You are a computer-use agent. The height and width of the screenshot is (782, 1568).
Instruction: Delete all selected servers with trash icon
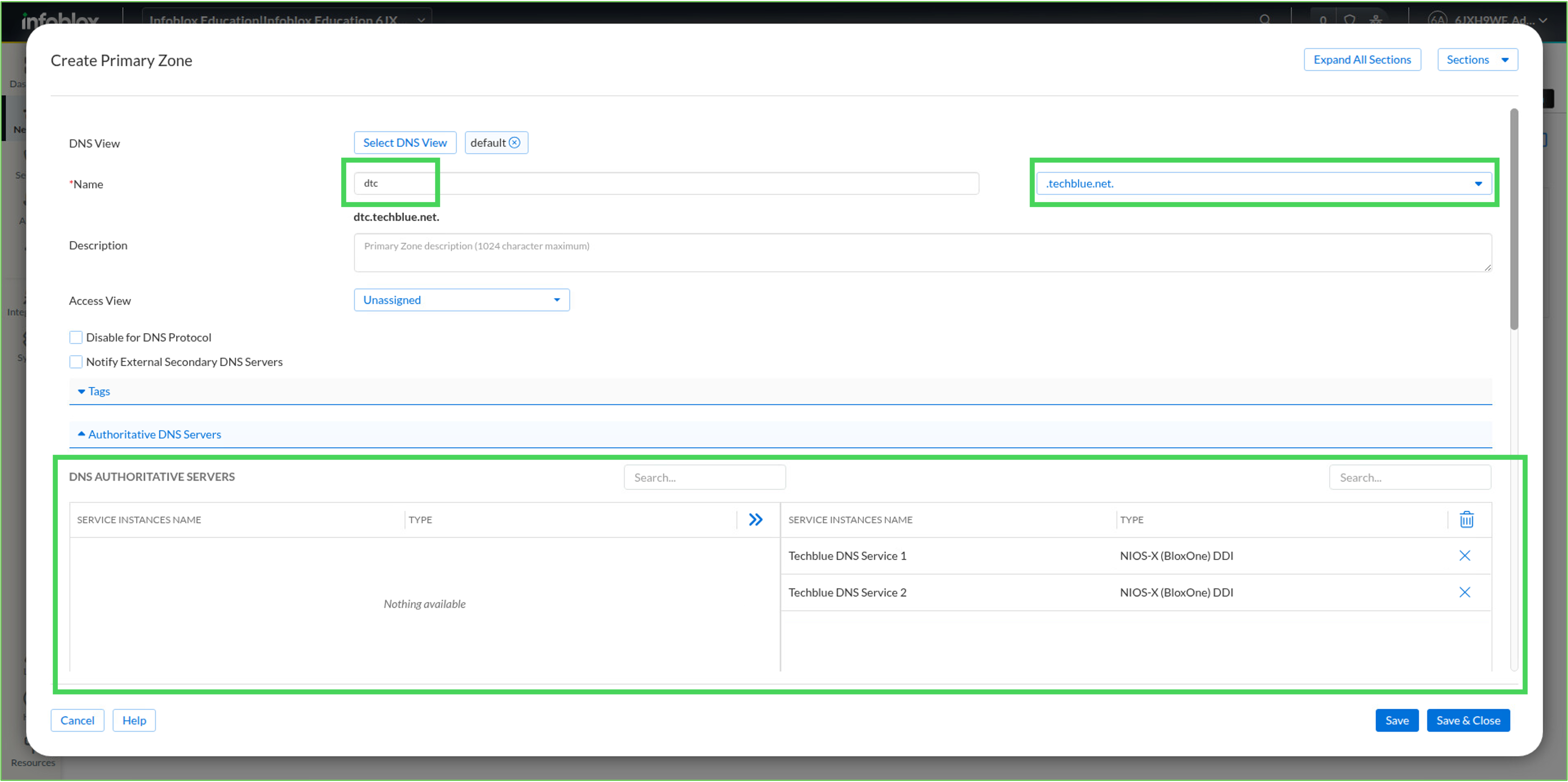click(1467, 519)
